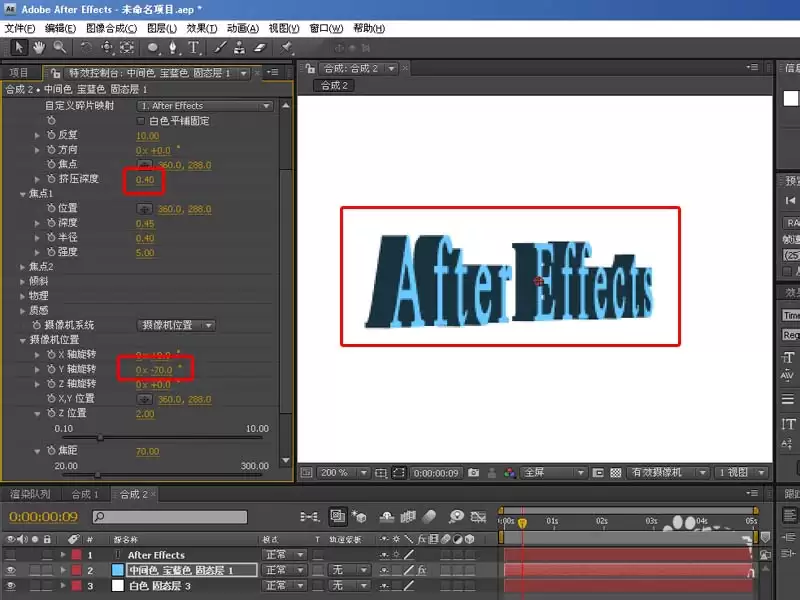Select the Pen tool

click(x=173, y=48)
